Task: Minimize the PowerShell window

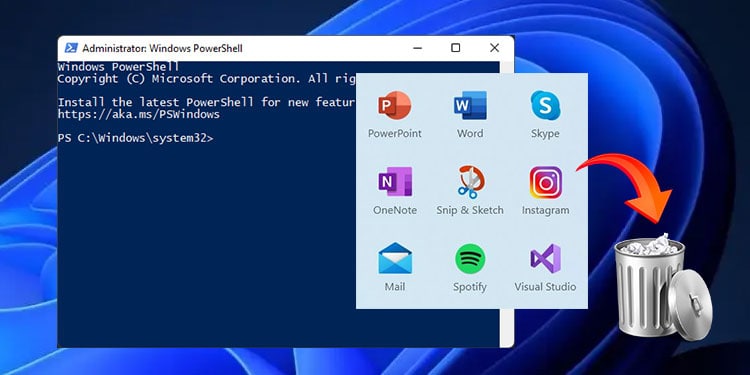Action: pos(418,48)
